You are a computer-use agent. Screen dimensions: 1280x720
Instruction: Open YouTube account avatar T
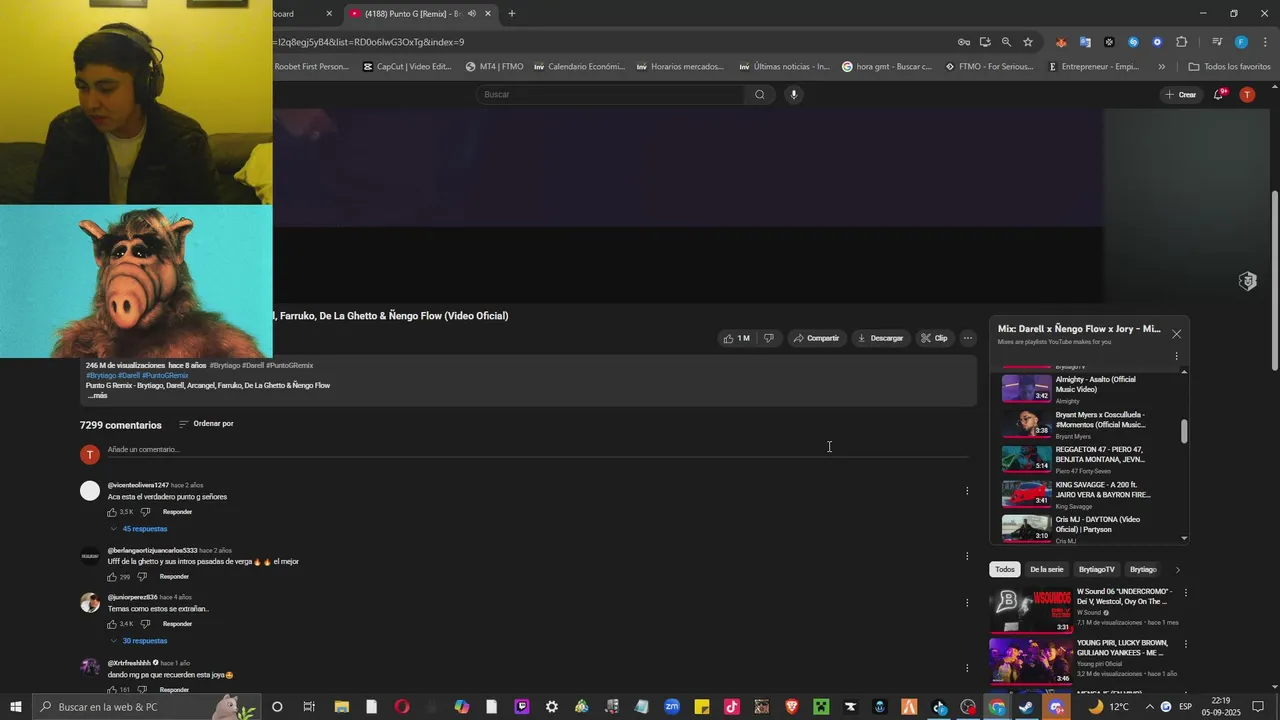tap(1247, 94)
